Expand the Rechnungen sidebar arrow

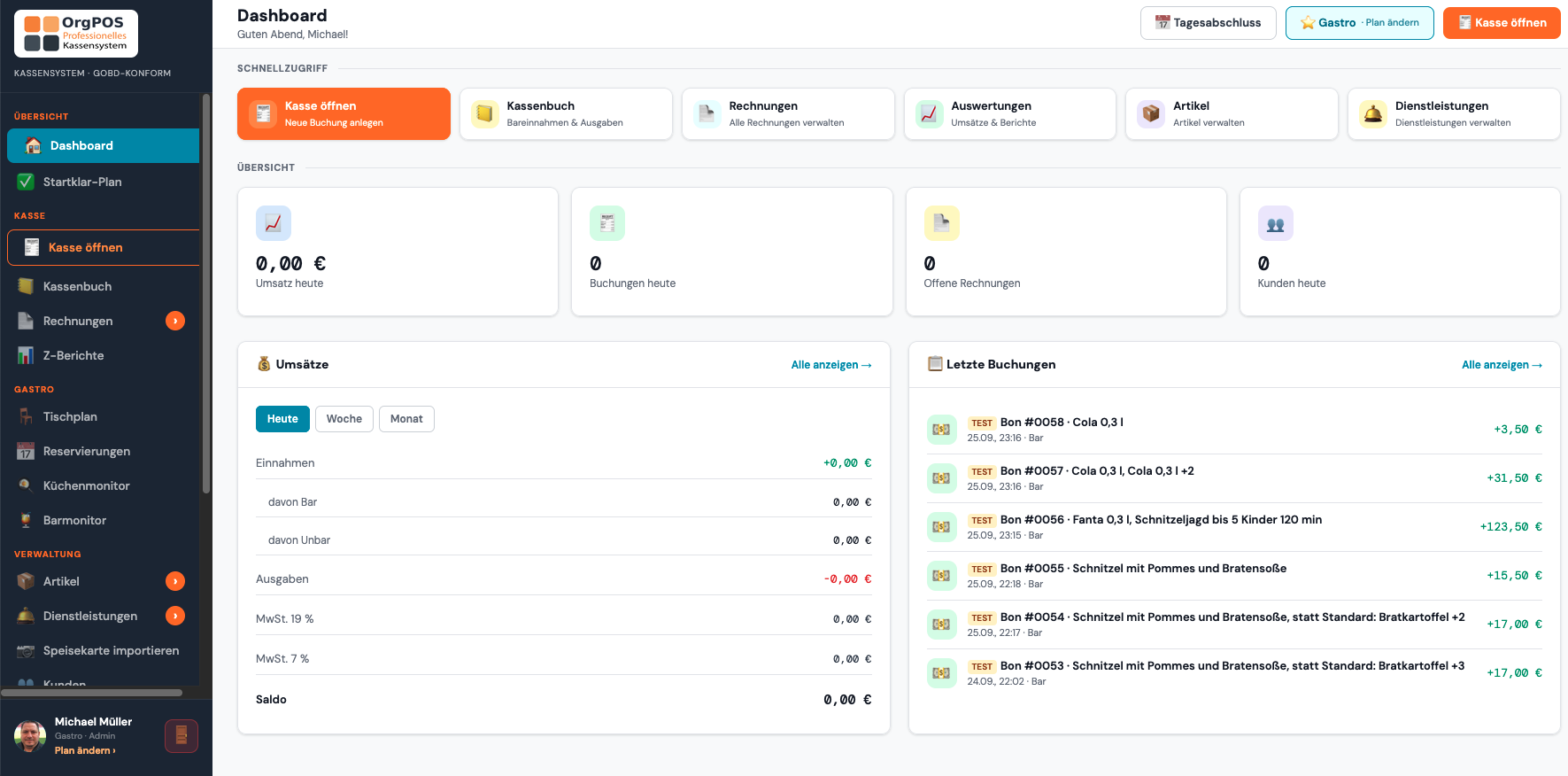pyautogui.click(x=175, y=321)
